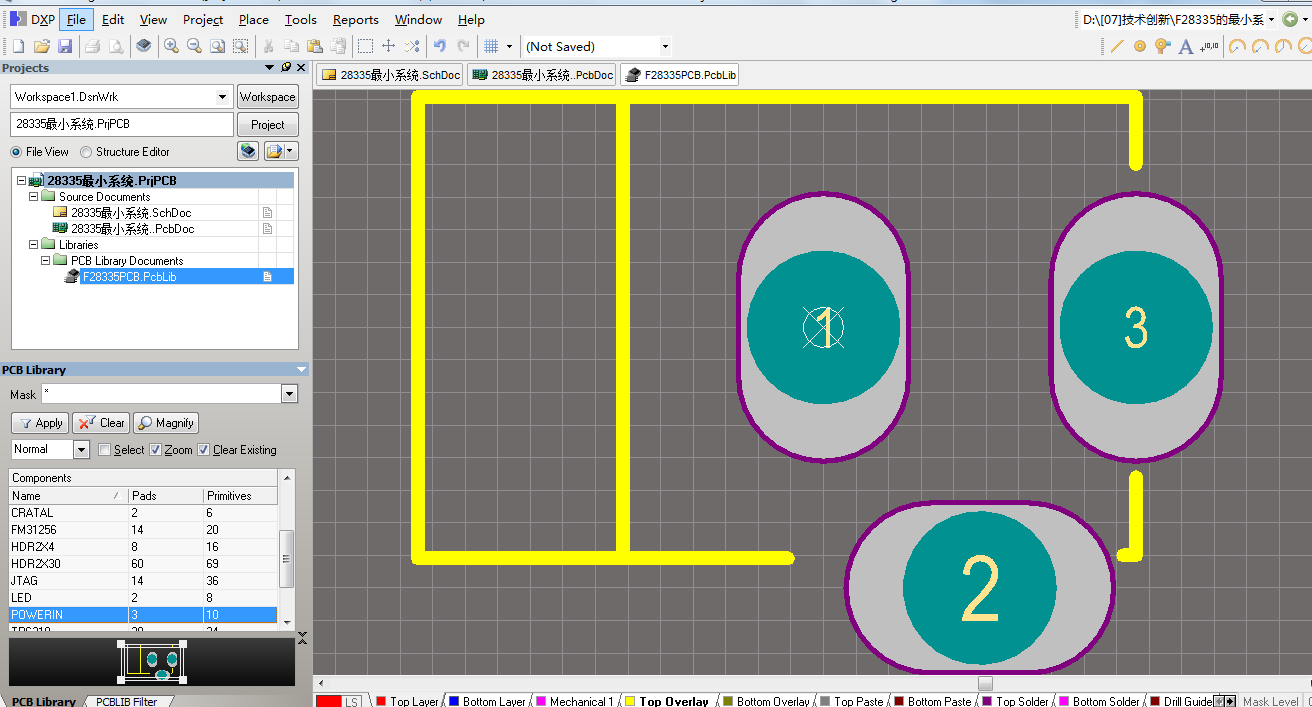Open the Tools menu

pyautogui.click(x=300, y=19)
